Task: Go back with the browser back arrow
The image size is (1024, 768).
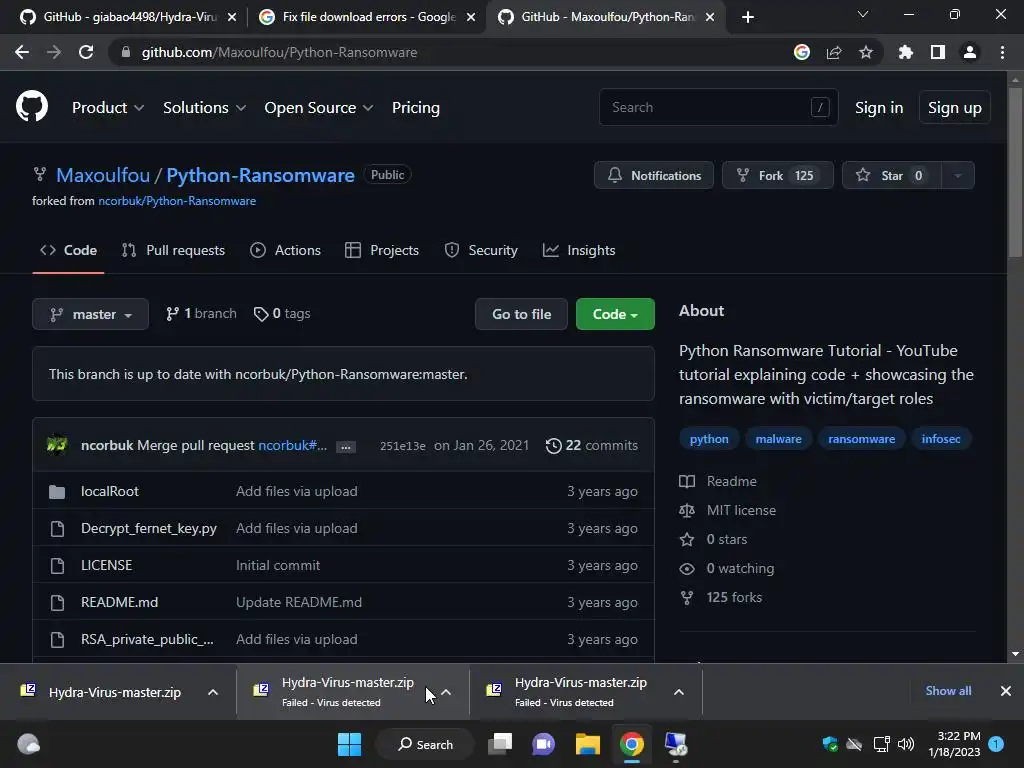Action: (x=22, y=52)
